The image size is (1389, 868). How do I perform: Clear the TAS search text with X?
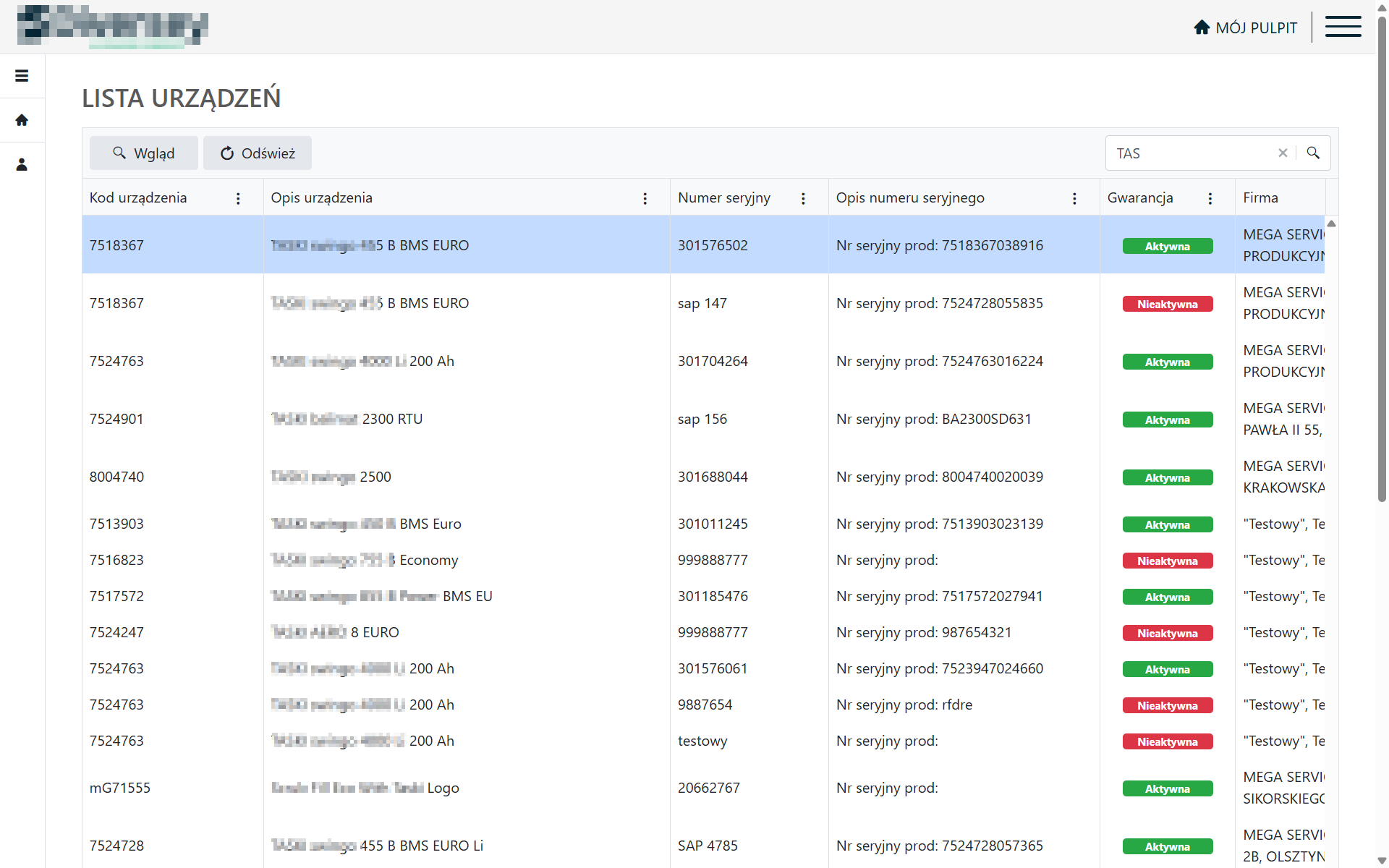1283,153
